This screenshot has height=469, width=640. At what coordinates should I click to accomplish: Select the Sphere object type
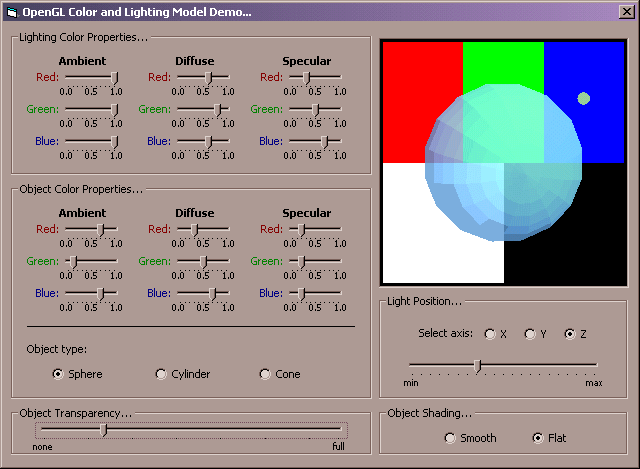pyautogui.click(x=58, y=374)
